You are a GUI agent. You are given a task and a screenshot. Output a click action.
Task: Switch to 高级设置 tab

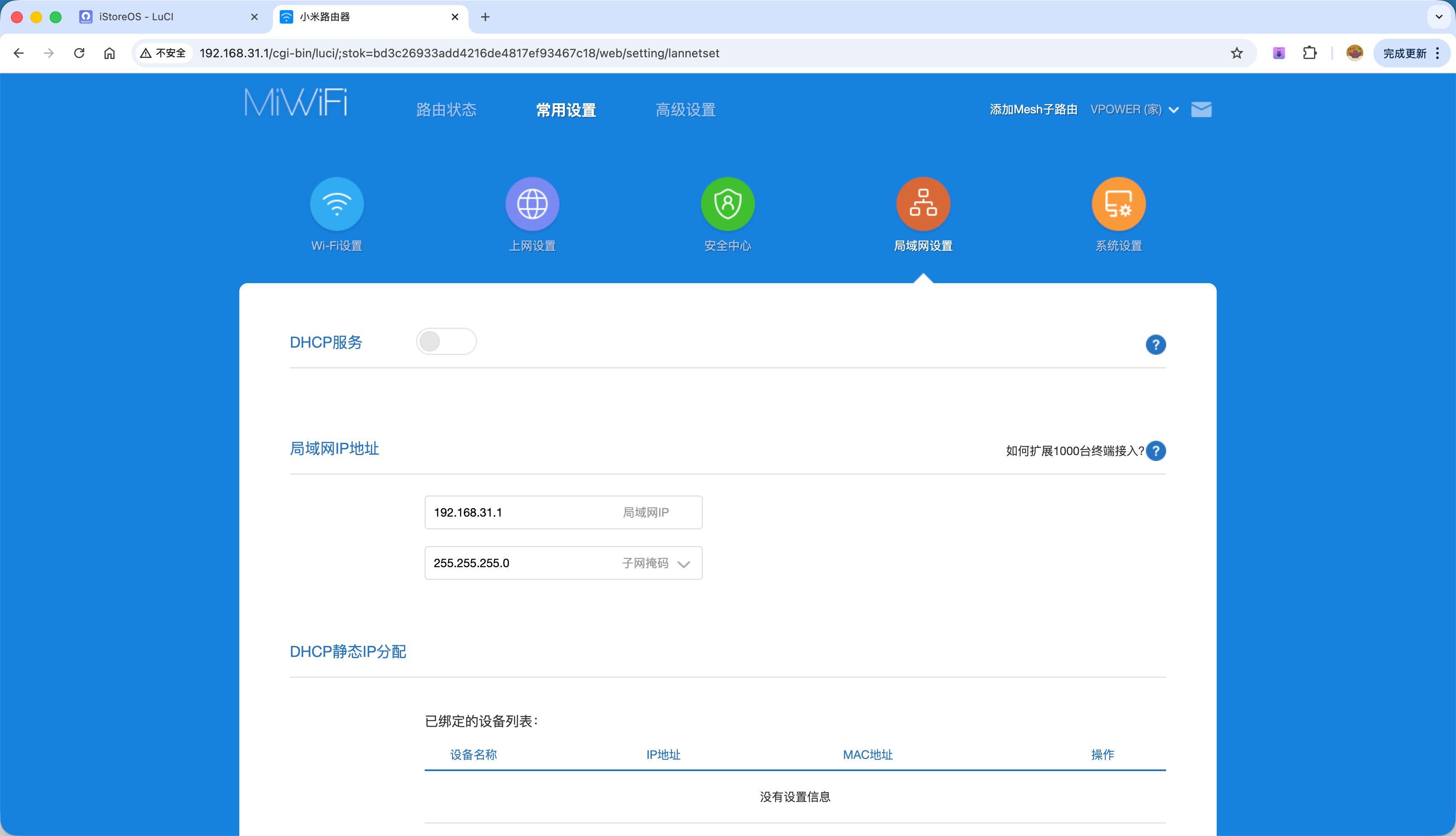685,110
